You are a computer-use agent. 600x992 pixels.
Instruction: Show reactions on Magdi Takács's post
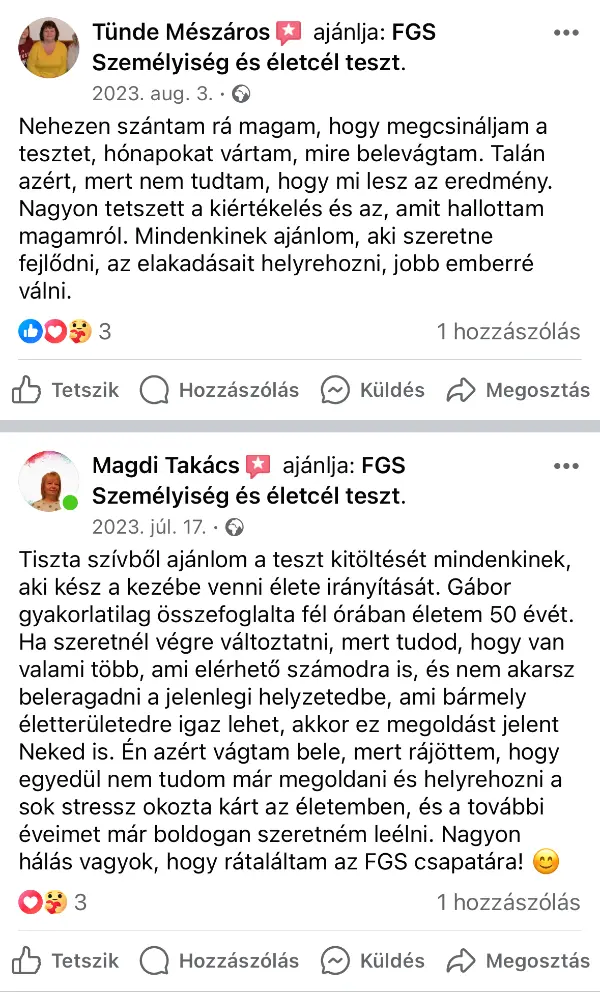coord(53,903)
